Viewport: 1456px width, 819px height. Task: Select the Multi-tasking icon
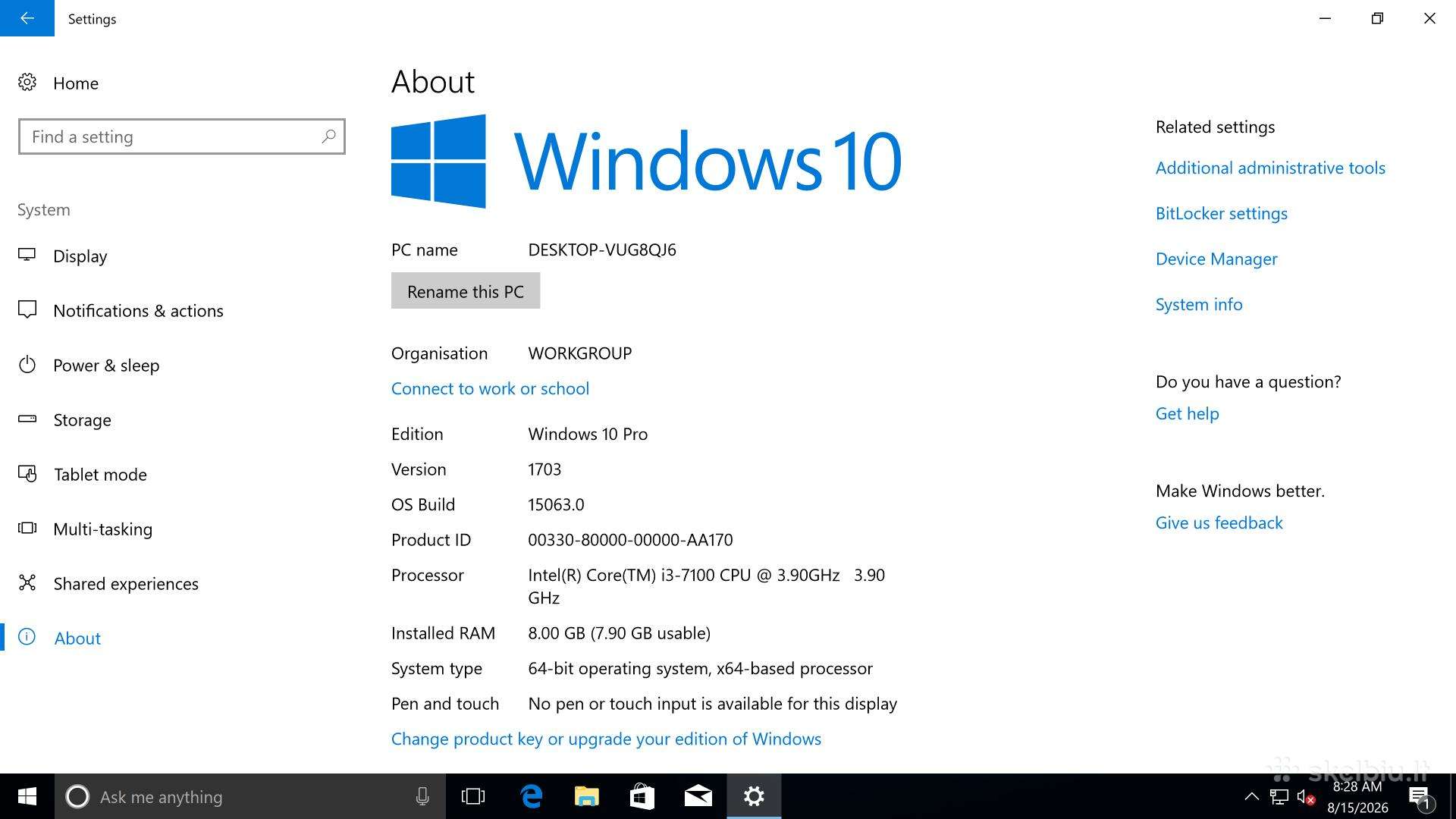[x=27, y=529]
